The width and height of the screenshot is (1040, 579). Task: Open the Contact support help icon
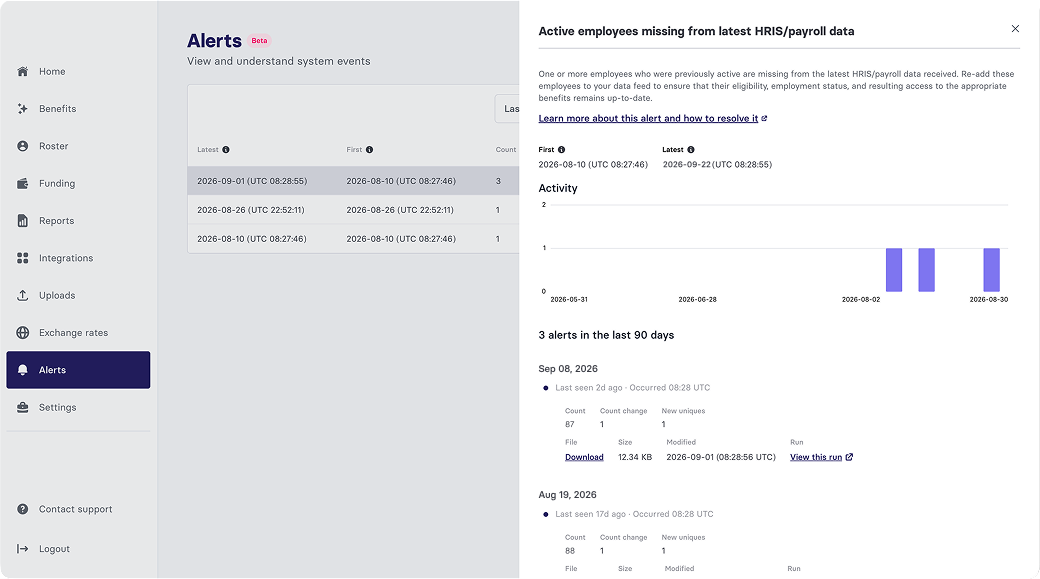(23, 509)
